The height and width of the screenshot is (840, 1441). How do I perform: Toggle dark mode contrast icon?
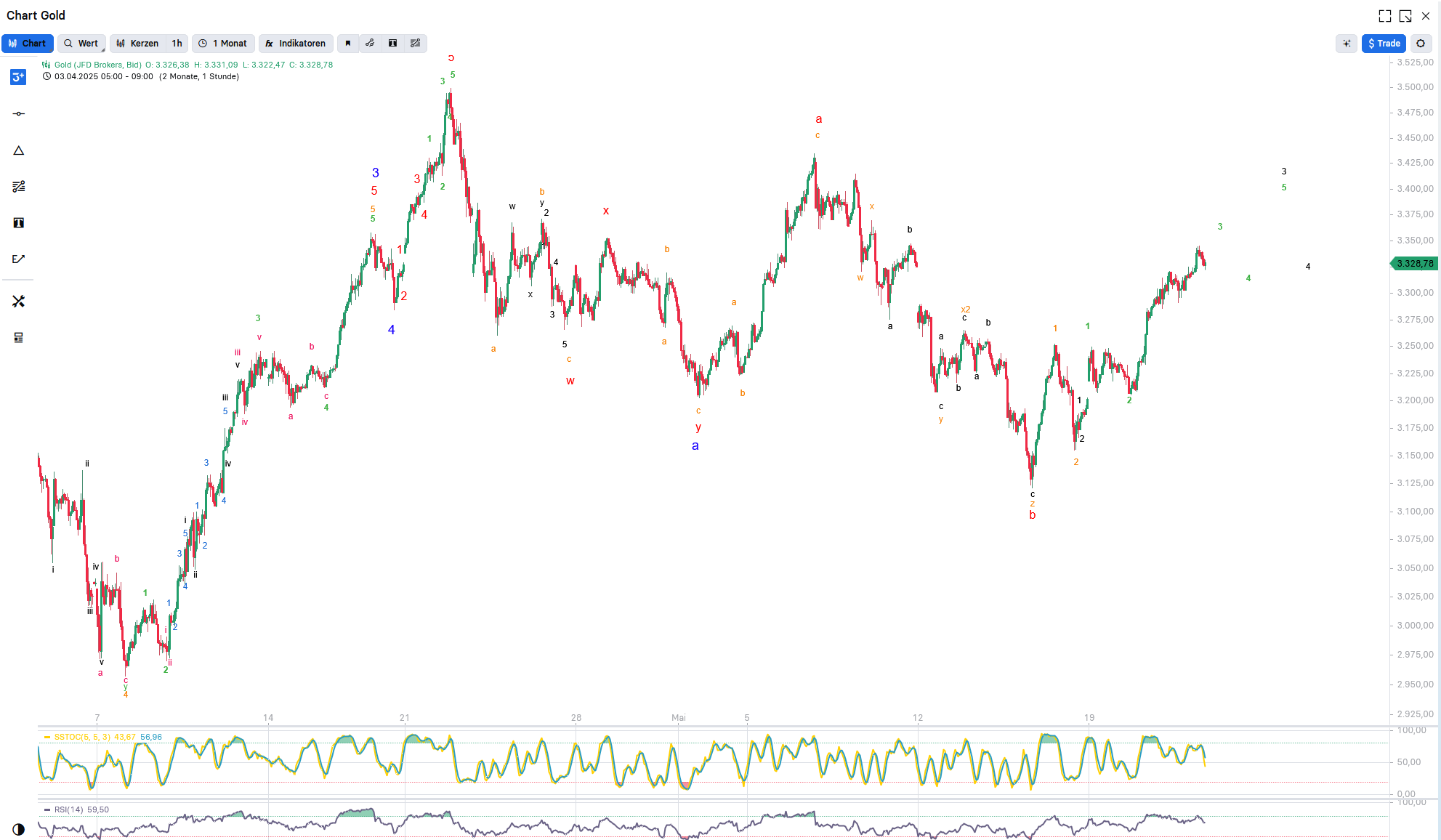click(x=18, y=829)
